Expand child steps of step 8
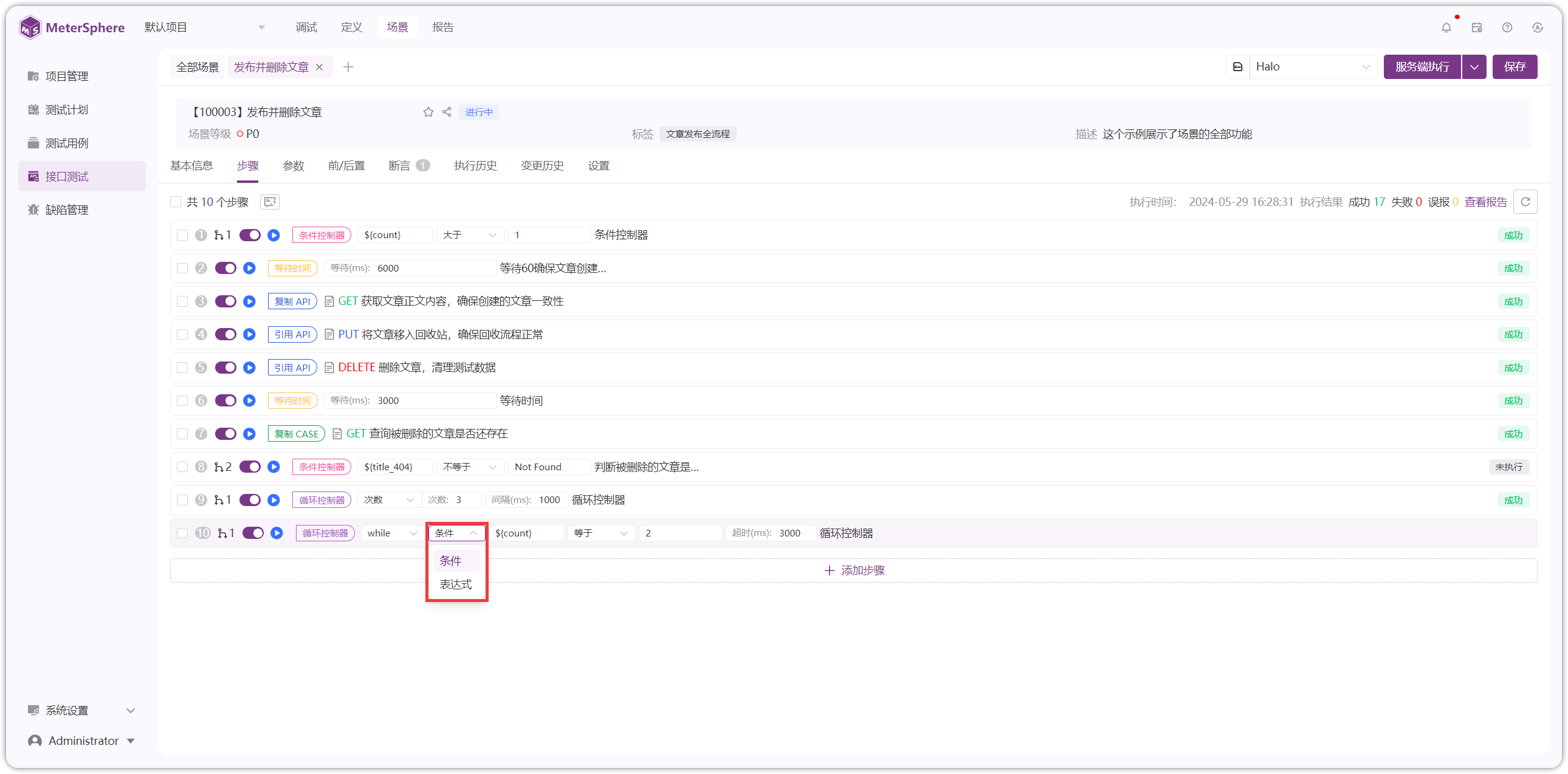1568x774 pixels. [x=222, y=467]
